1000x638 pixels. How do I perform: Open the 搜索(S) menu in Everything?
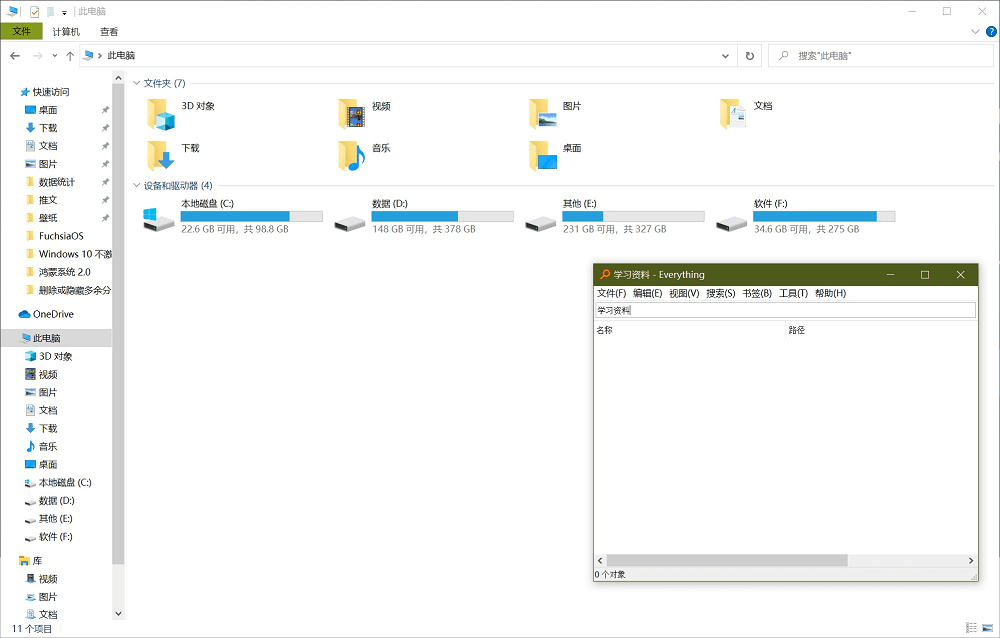pyautogui.click(x=720, y=293)
